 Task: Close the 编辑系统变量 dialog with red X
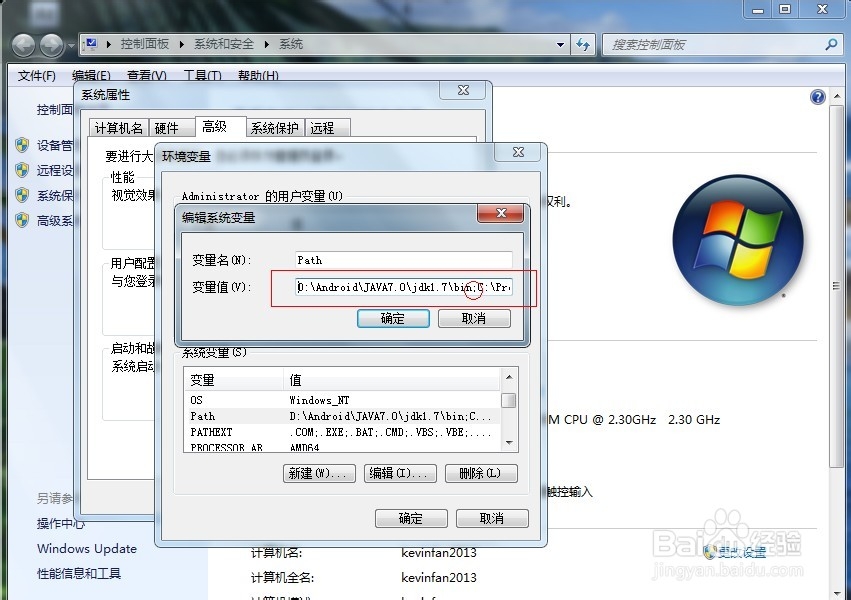tap(501, 213)
